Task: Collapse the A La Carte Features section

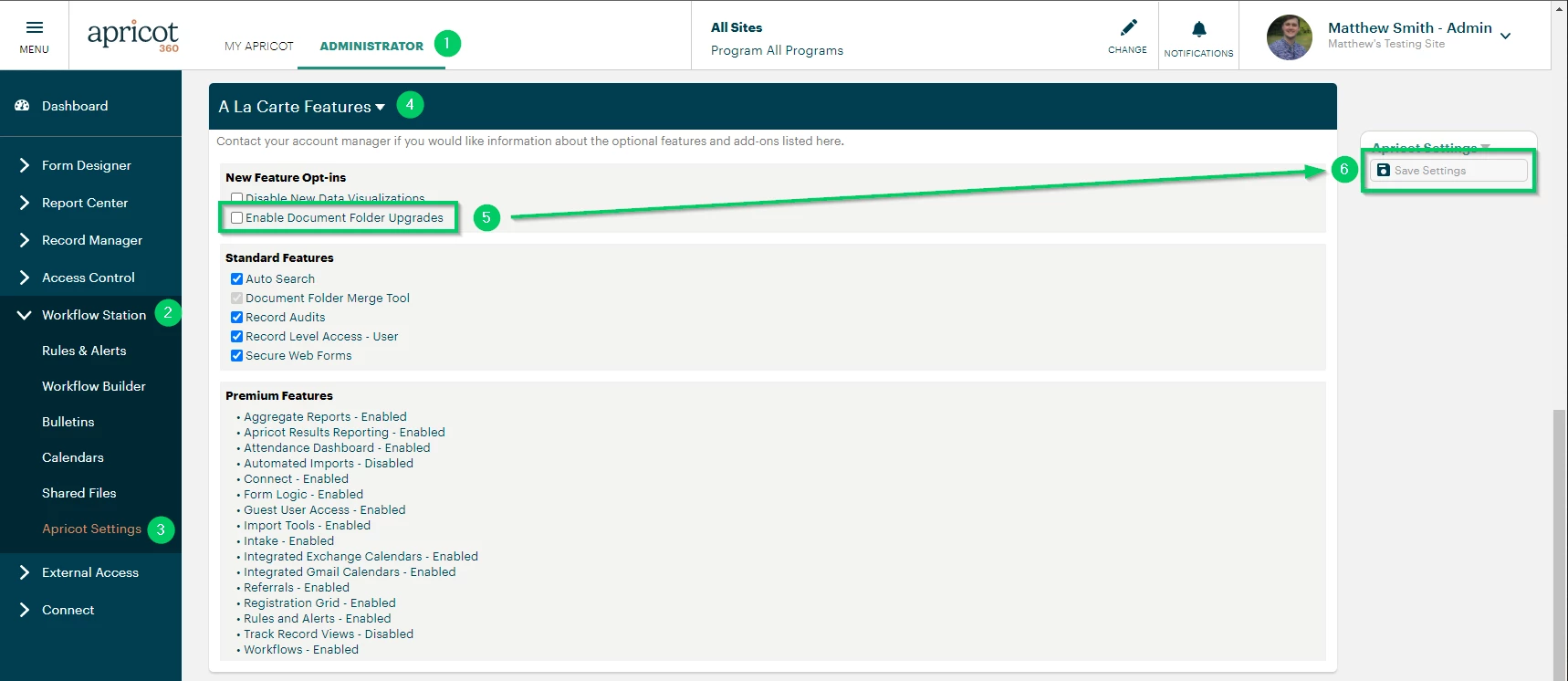Action: click(x=380, y=108)
